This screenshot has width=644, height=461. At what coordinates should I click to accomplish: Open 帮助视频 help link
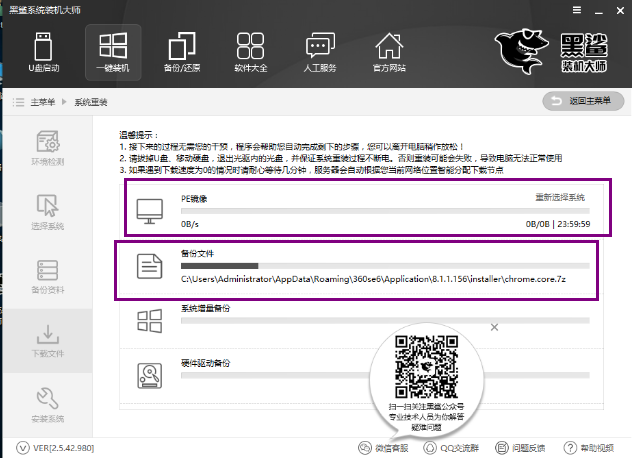tap(594, 448)
